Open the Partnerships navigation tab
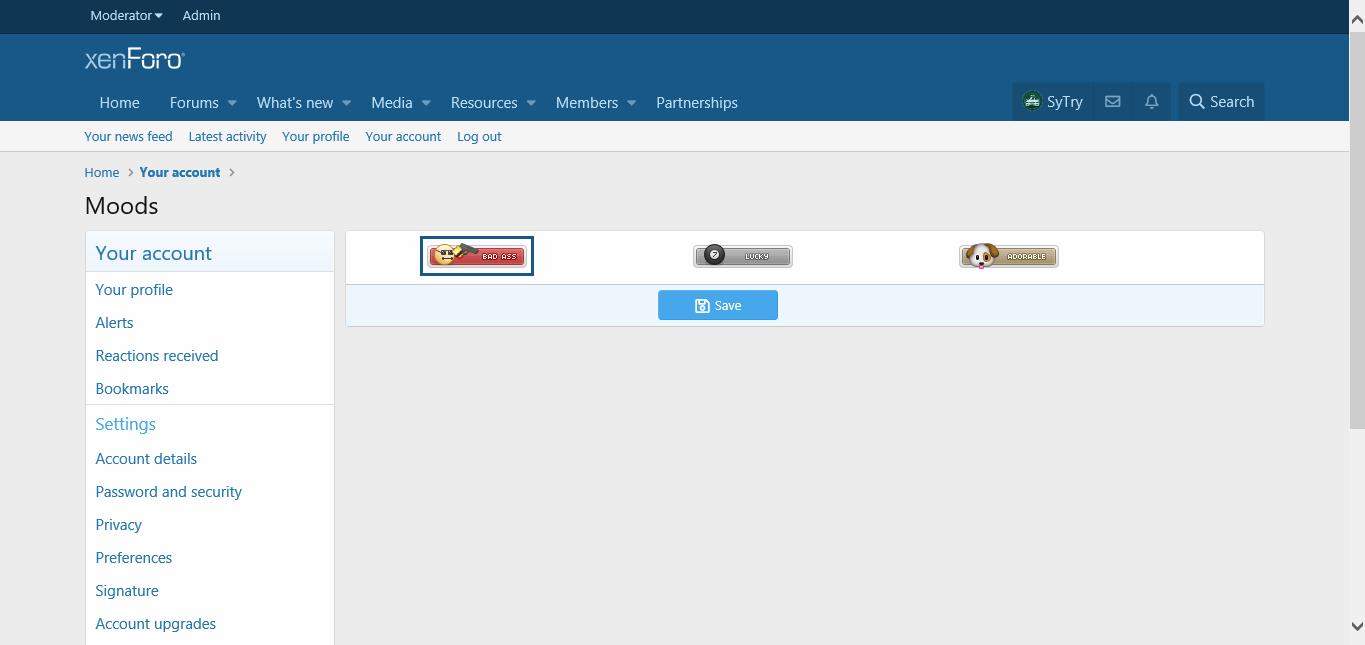Screen dimensions: 1365x645 [696, 103]
